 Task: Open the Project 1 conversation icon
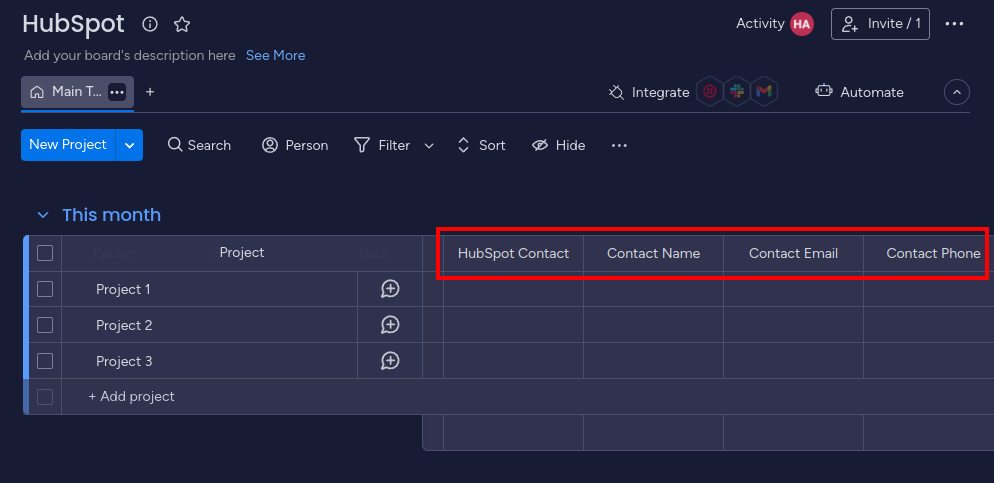pyautogui.click(x=390, y=289)
